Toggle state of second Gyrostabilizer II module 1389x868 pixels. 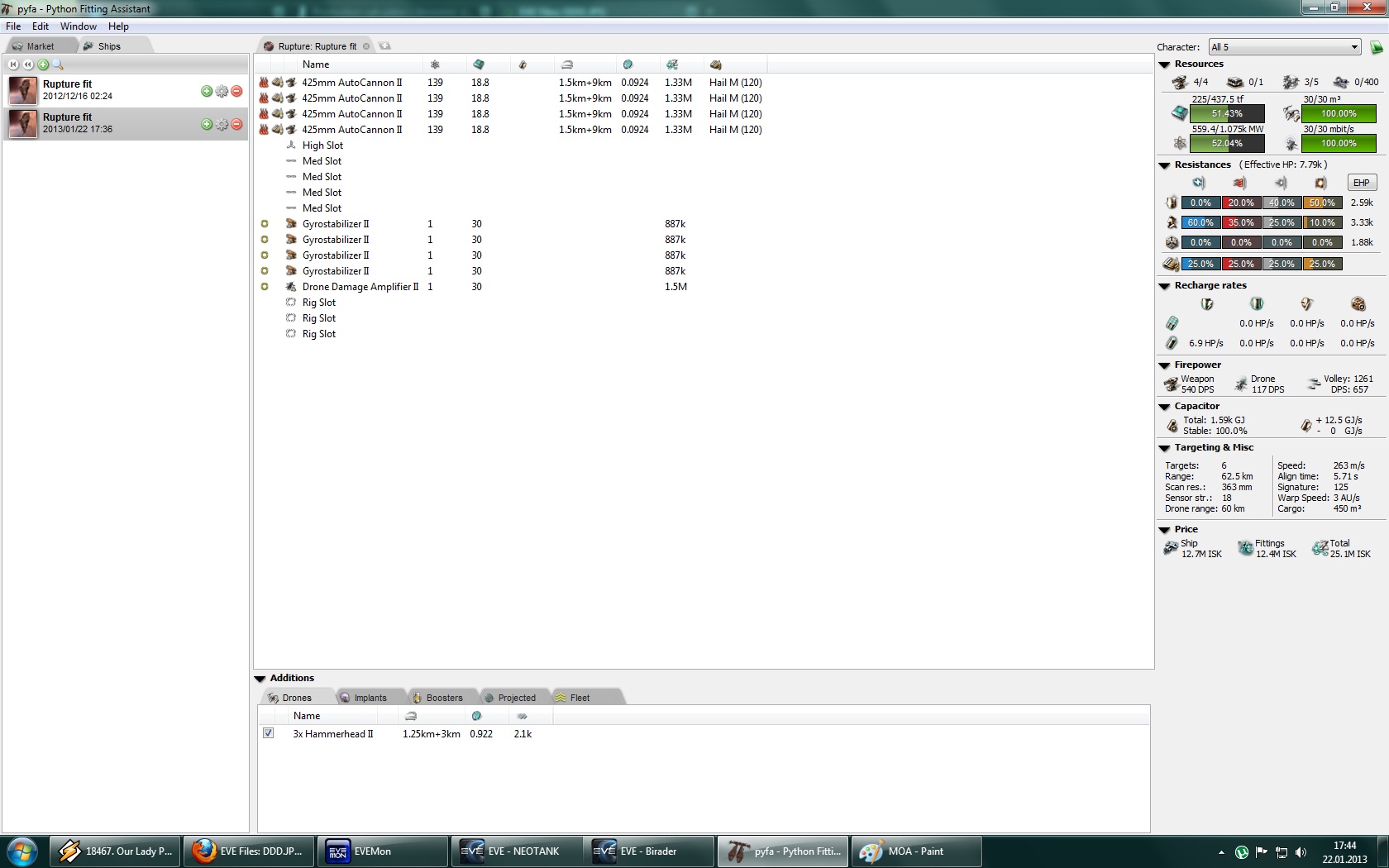click(265, 240)
